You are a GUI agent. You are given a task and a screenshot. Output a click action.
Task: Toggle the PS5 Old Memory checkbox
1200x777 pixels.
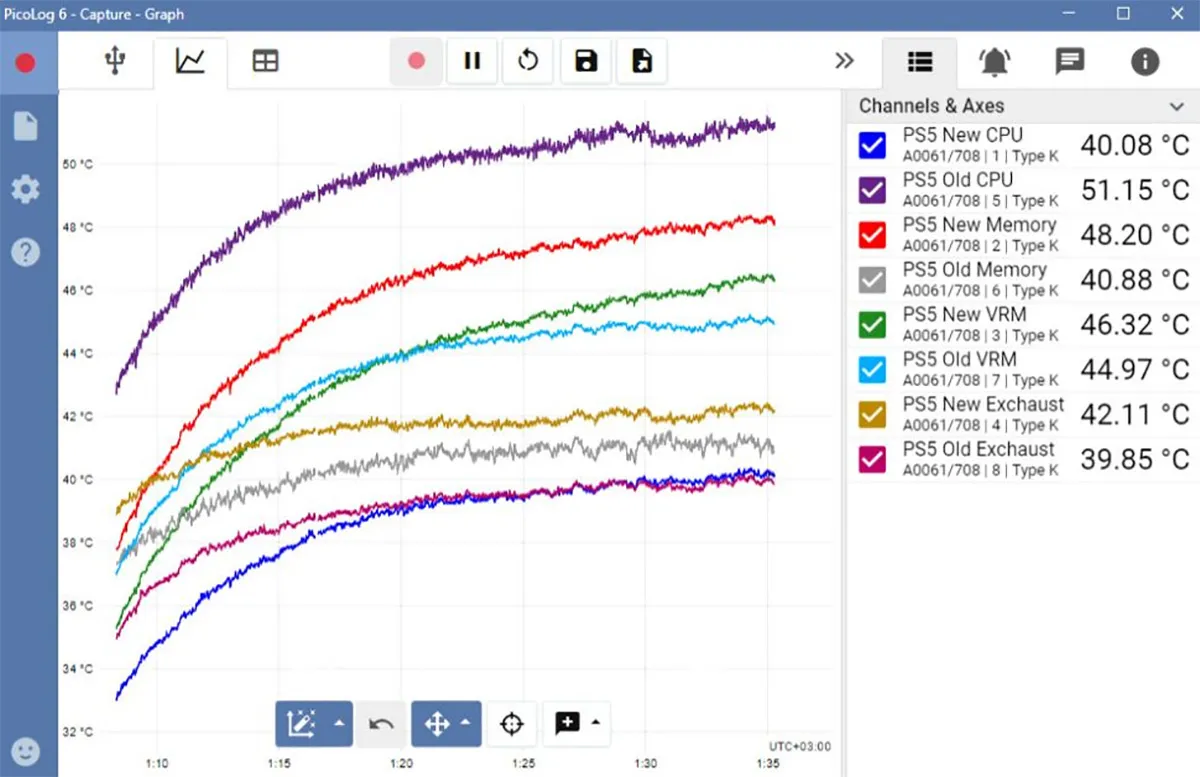click(x=873, y=280)
